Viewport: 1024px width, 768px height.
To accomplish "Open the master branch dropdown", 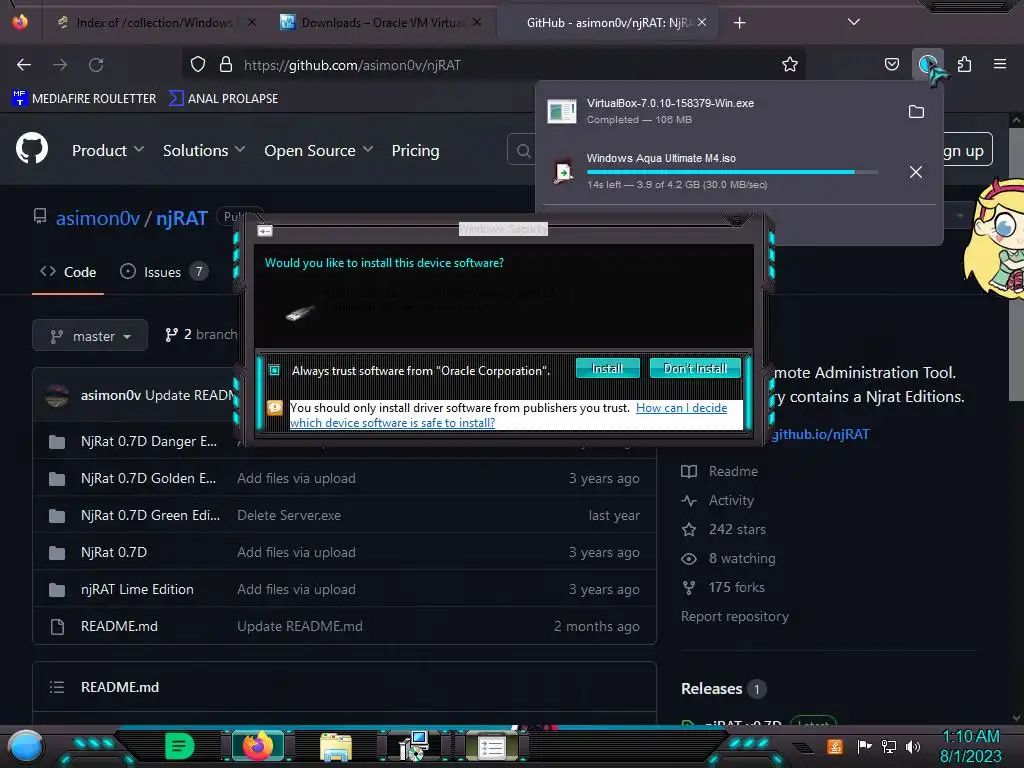I will pyautogui.click(x=90, y=336).
